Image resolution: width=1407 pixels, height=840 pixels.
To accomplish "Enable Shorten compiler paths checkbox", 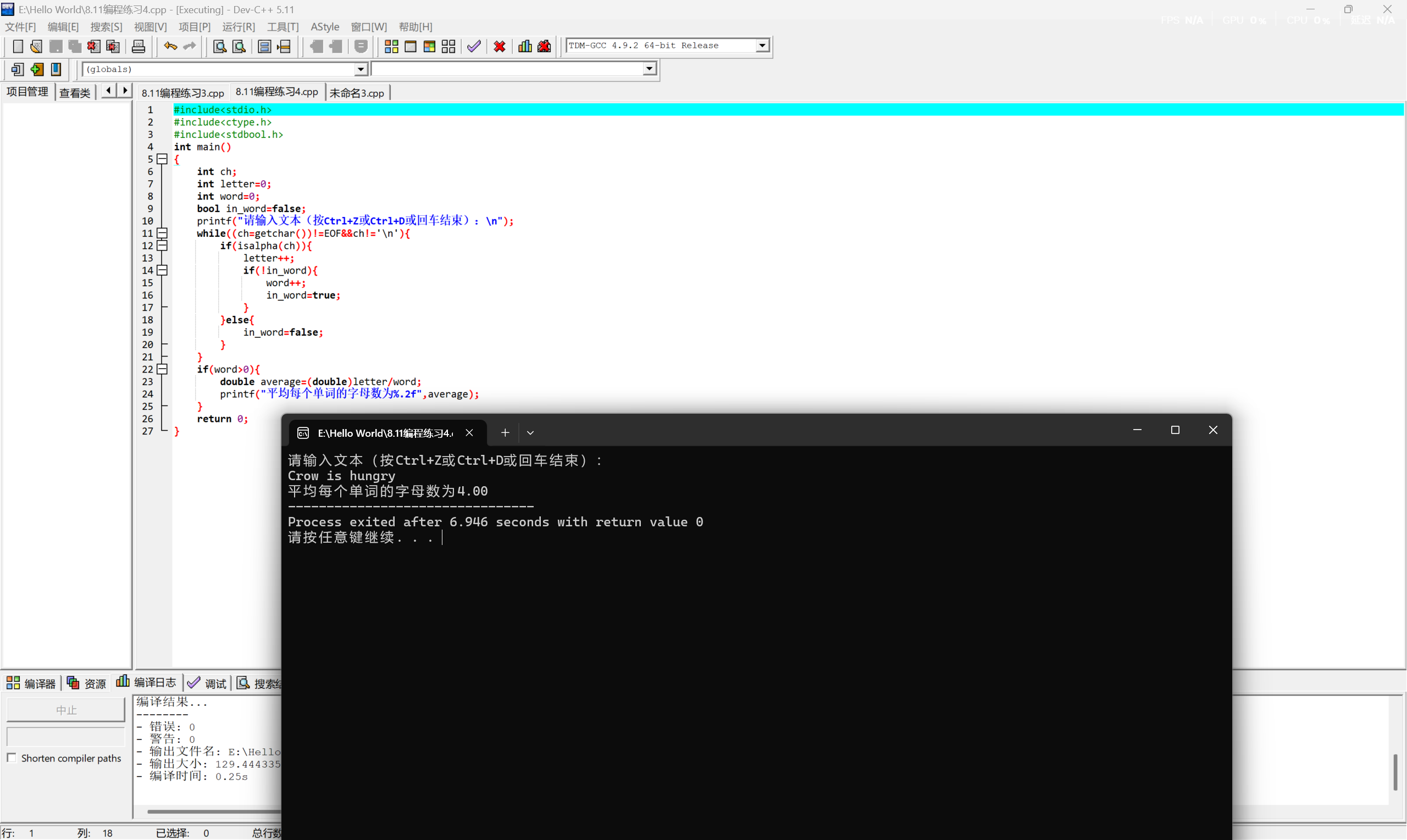I will pyautogui.click(x=12, y=758).
